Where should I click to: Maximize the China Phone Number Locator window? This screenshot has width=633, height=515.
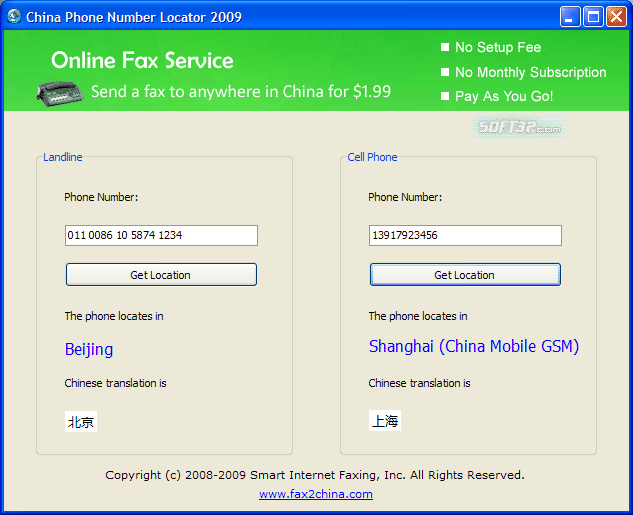[x=593, y=17]
